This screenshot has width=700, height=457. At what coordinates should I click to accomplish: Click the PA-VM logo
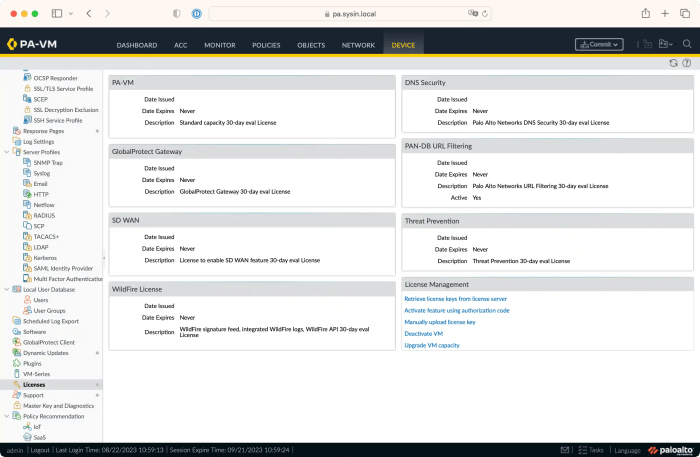click(x=32, y=44)
